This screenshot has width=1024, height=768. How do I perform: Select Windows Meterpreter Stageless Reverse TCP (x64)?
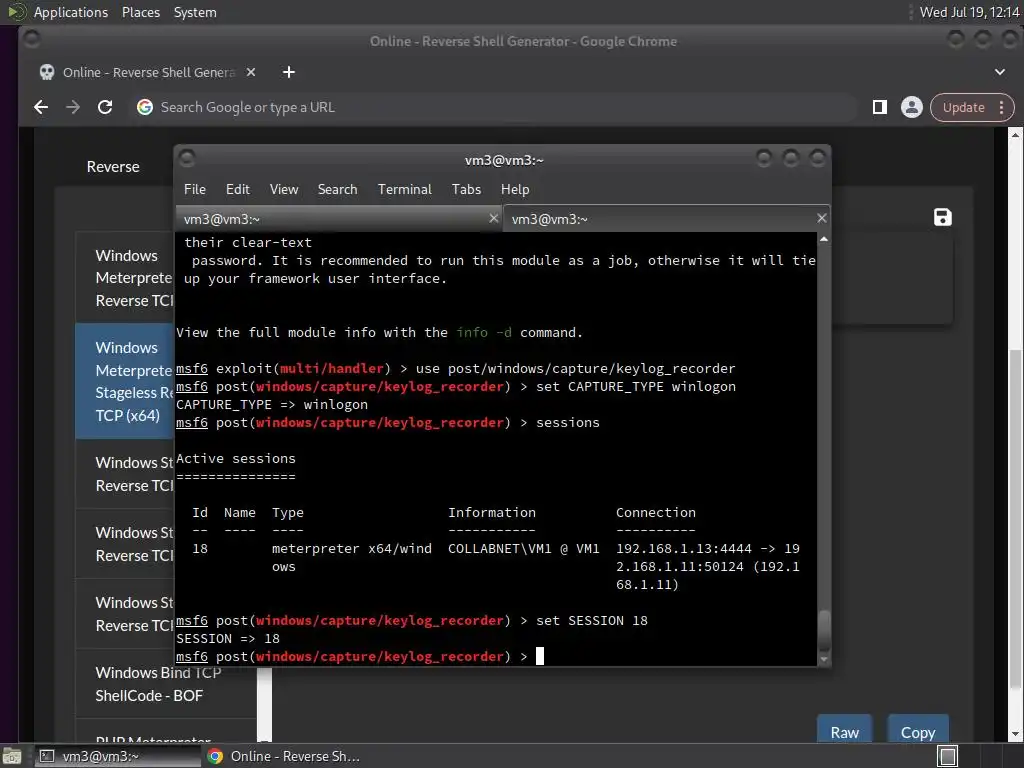tap(125, 381)
